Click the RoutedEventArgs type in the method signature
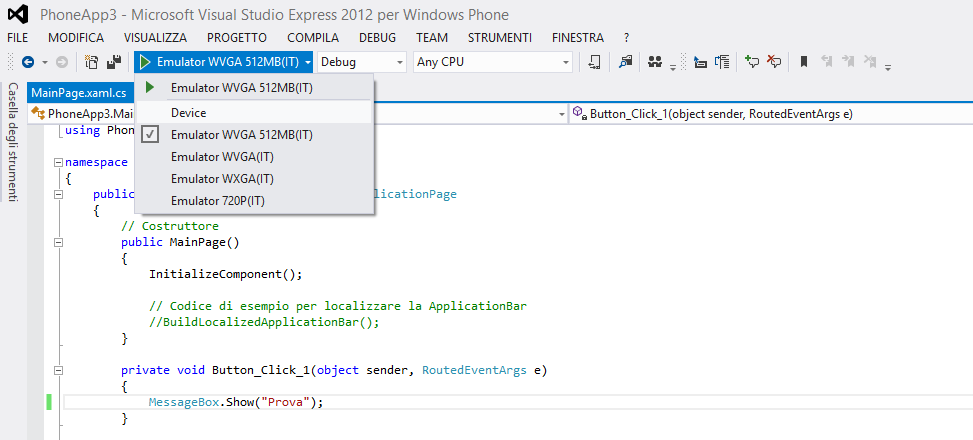The width and height of the screenshot is (973, 440). 474,370
